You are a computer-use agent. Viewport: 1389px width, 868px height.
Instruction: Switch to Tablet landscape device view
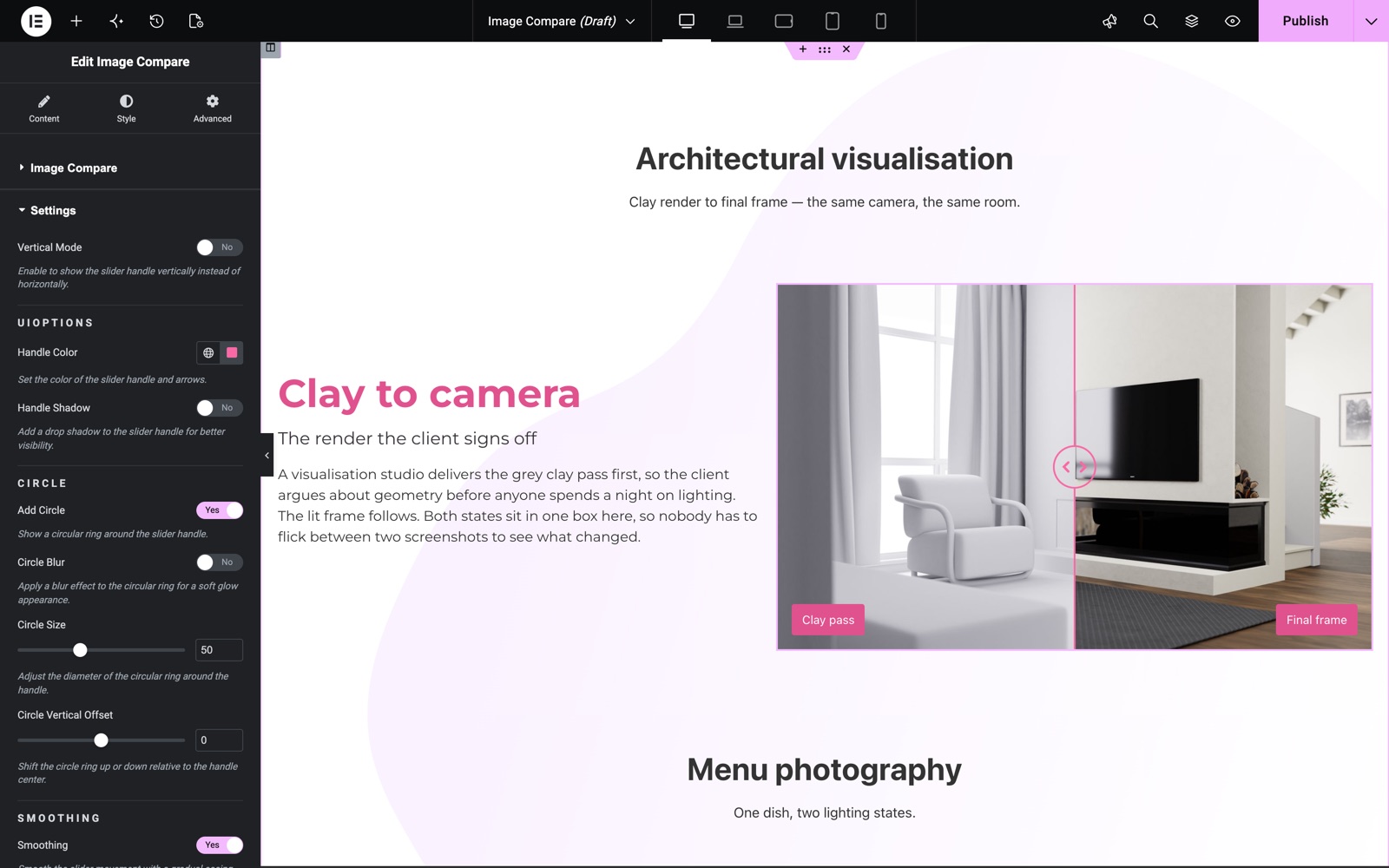(x=784, y=21)
